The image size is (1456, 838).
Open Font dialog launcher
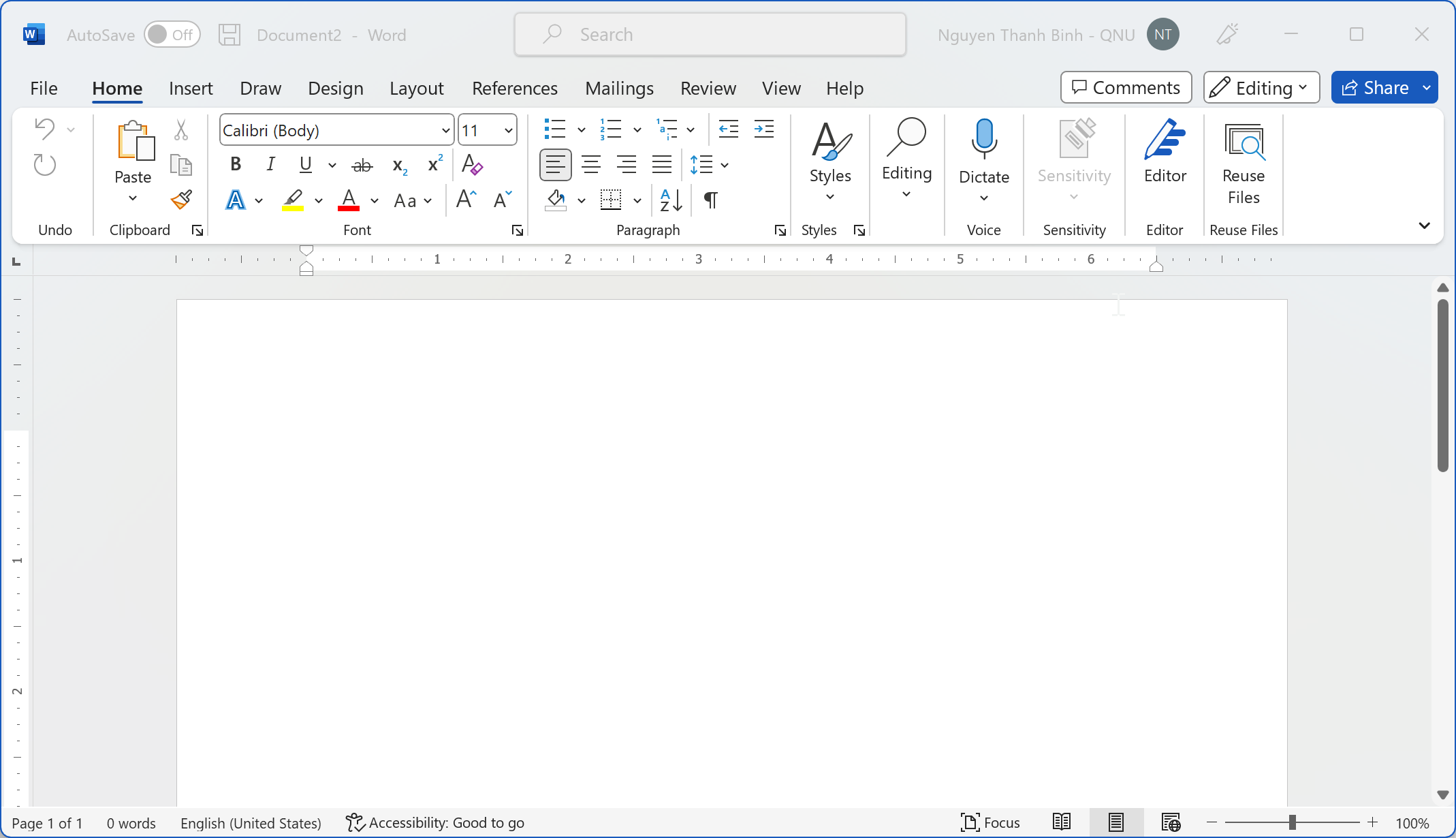[518, 230]
